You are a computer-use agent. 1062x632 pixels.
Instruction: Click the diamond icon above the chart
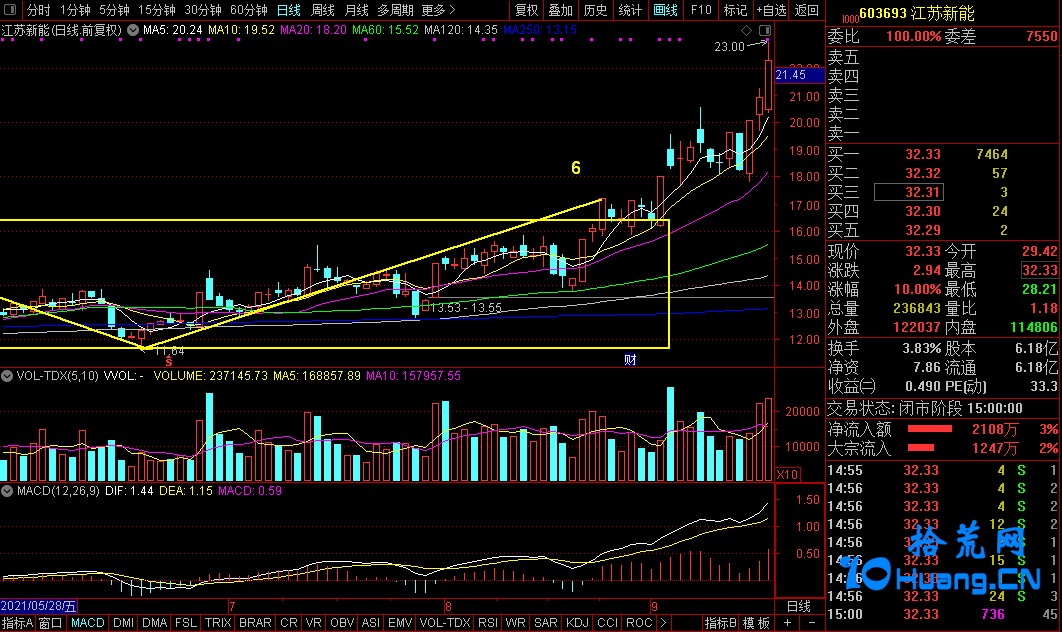click(746, 30)
